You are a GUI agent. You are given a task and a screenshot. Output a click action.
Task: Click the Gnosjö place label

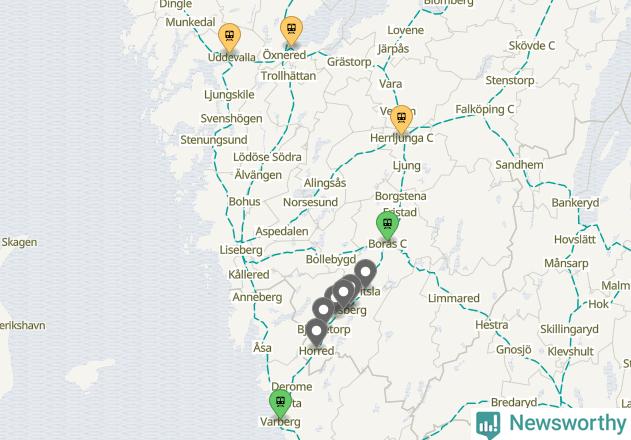coord(513,349)
